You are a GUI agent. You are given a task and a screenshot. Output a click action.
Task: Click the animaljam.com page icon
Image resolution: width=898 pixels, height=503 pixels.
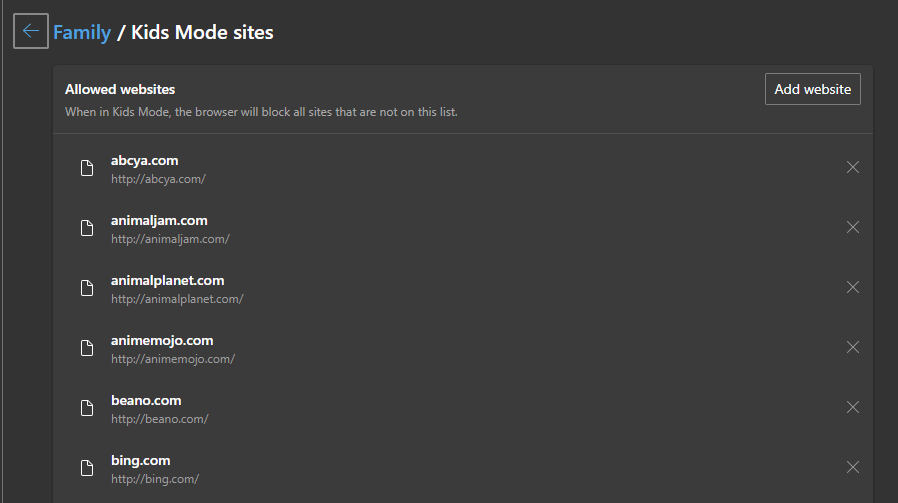87,228
